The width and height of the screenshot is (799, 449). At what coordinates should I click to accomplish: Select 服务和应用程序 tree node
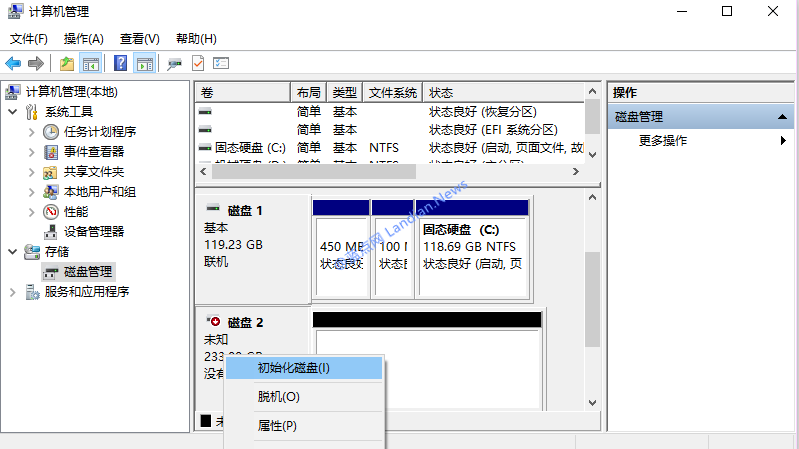coord(87,292)
